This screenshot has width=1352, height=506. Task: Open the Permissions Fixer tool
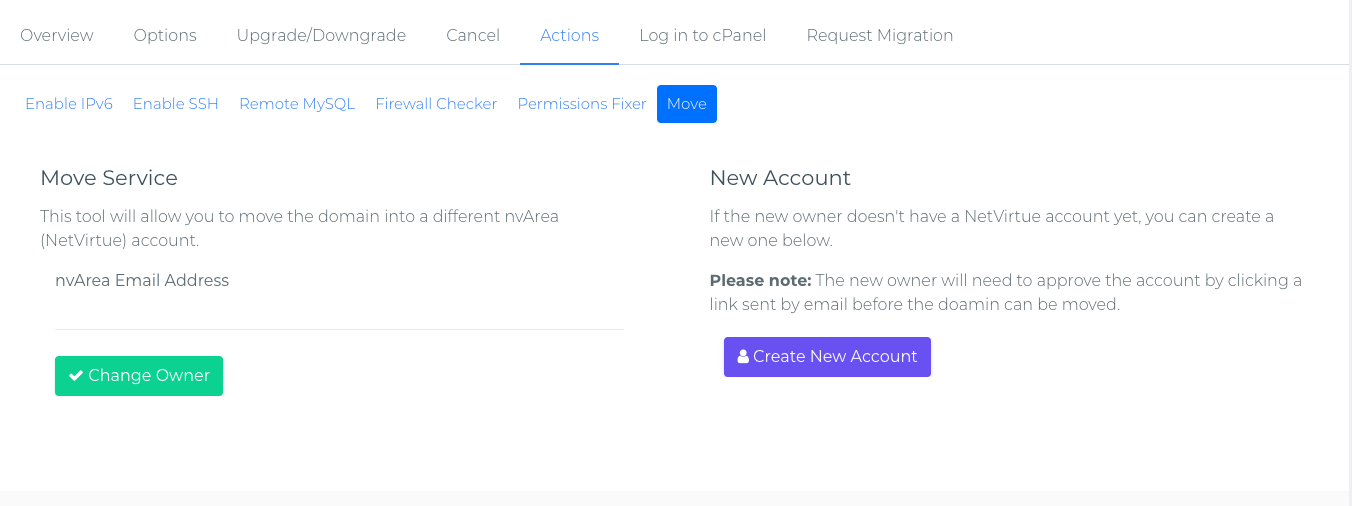point(582,104)
